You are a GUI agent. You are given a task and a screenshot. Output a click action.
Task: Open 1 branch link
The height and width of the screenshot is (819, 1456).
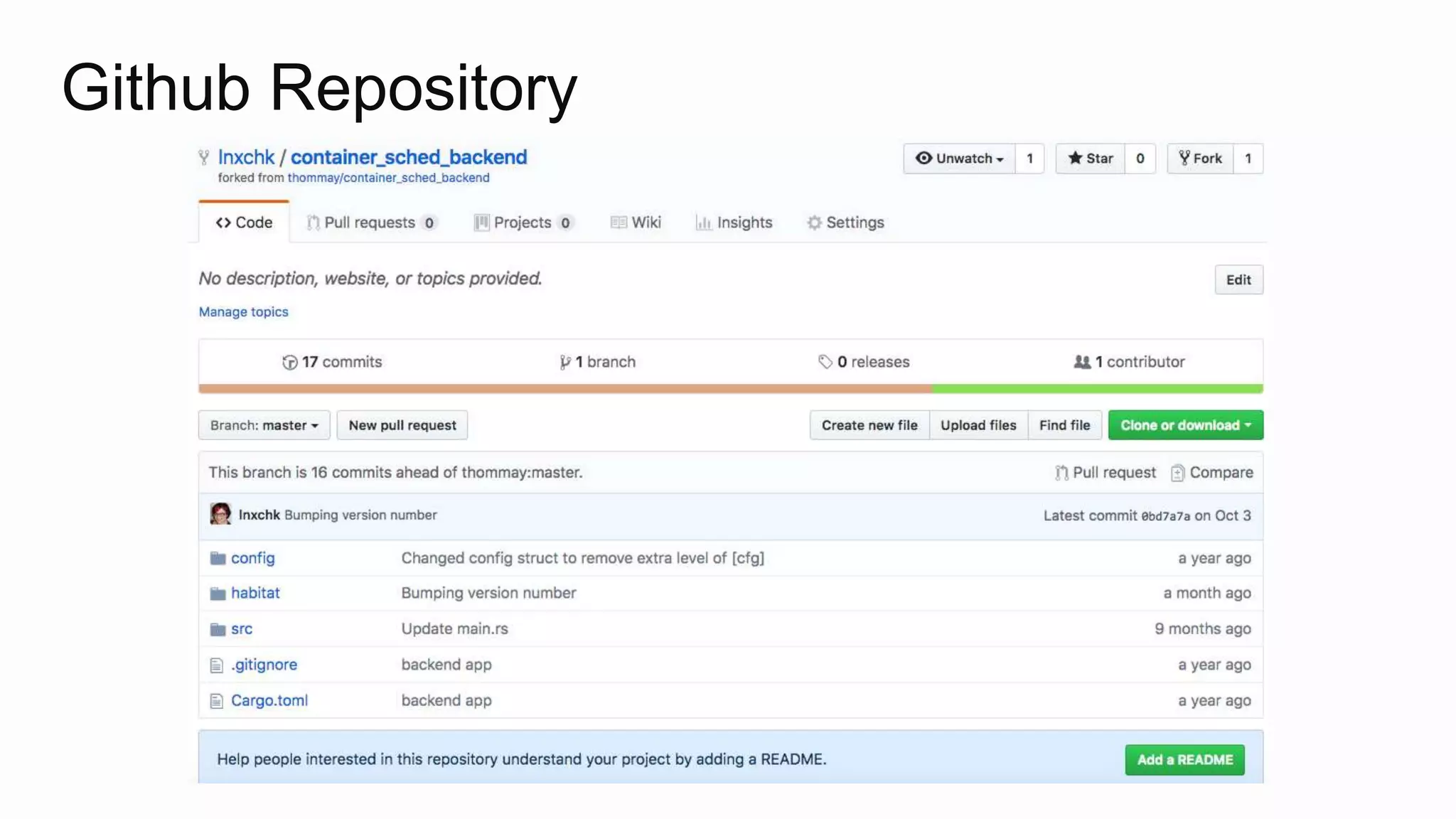pos(598,362)
